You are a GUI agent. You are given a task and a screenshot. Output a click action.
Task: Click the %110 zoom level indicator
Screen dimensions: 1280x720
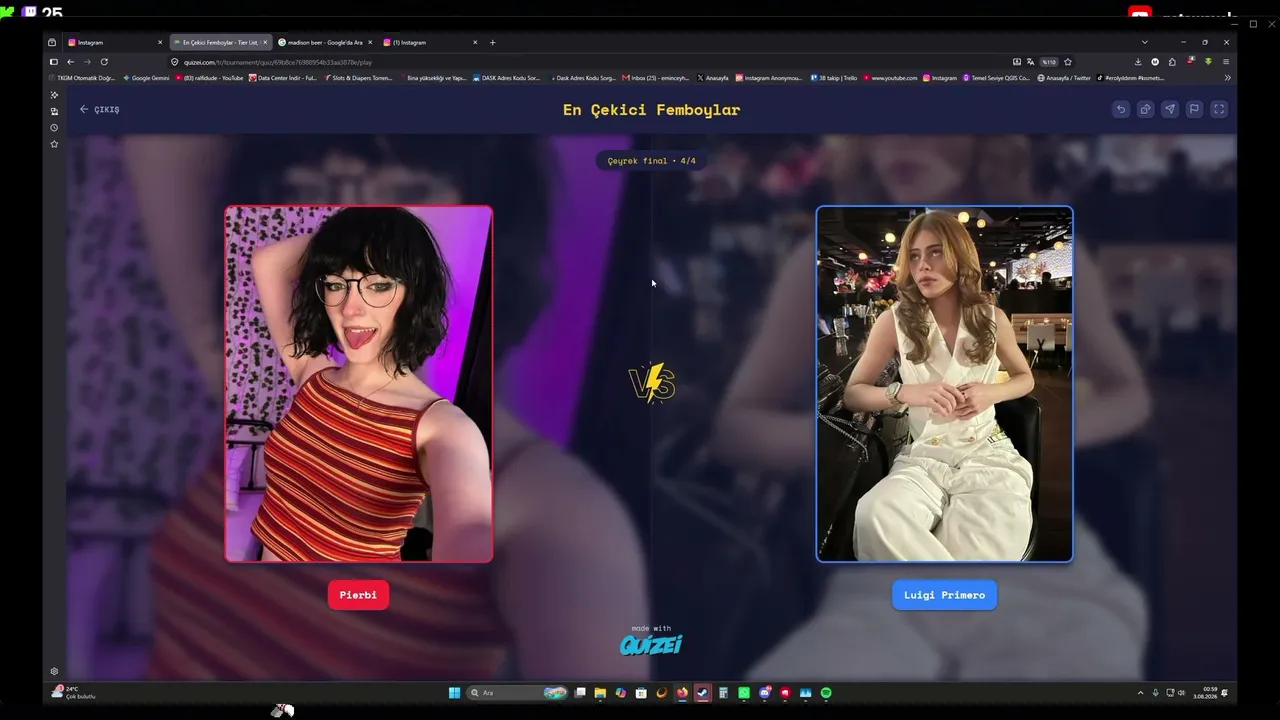coord(1048,62)
